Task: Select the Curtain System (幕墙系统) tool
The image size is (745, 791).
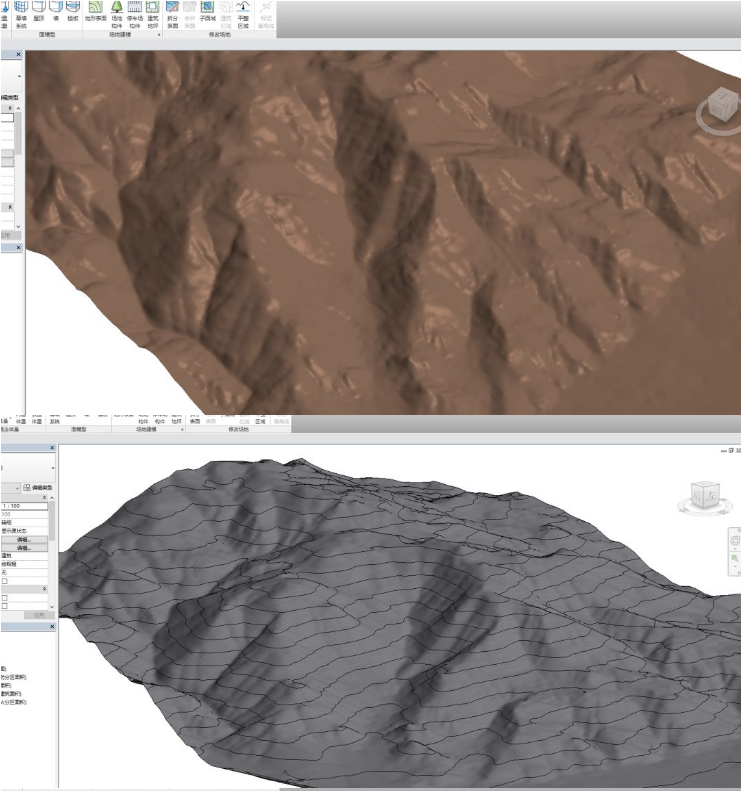Action: (x=21, y=14)
